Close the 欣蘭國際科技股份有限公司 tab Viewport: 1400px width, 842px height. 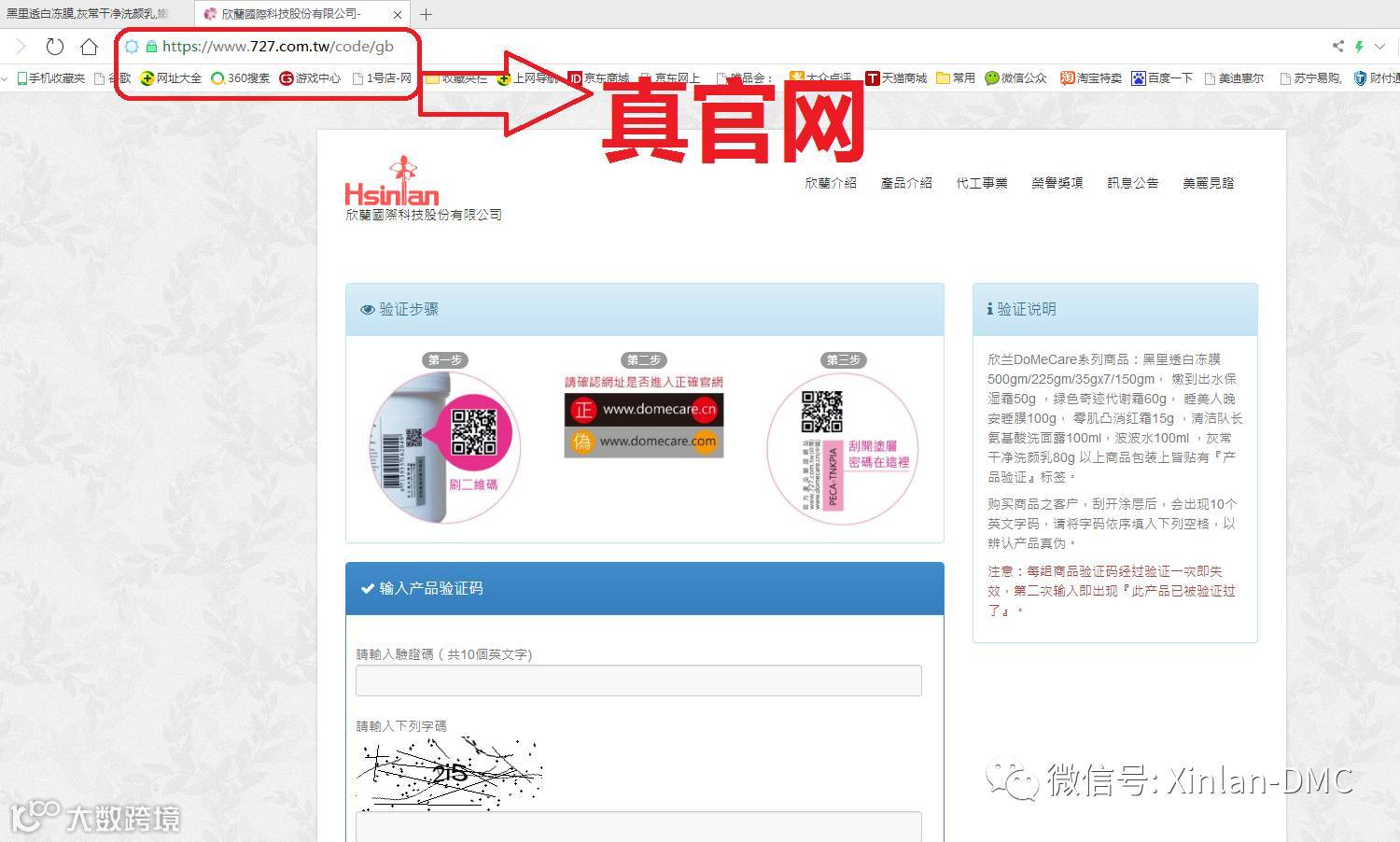(x=398, y=14)
